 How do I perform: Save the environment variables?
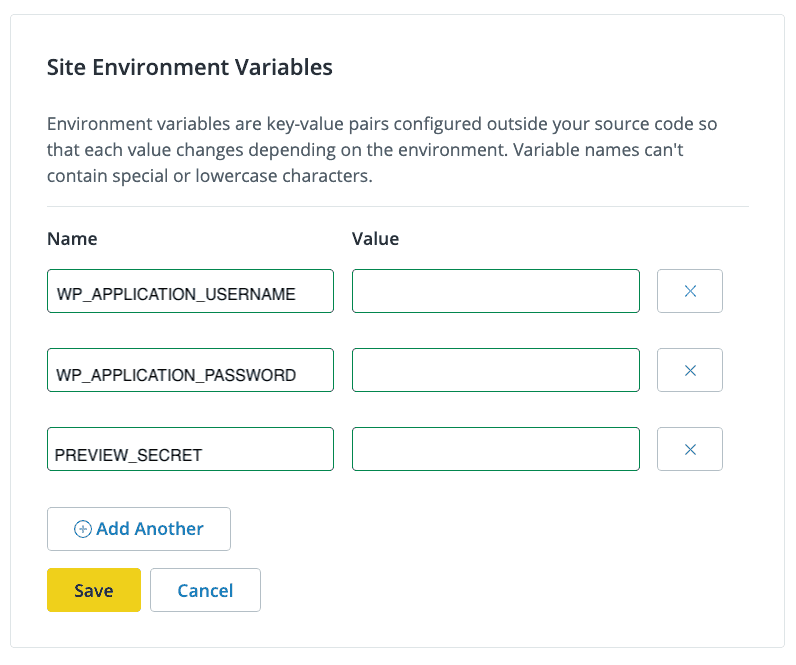point(94,590)
